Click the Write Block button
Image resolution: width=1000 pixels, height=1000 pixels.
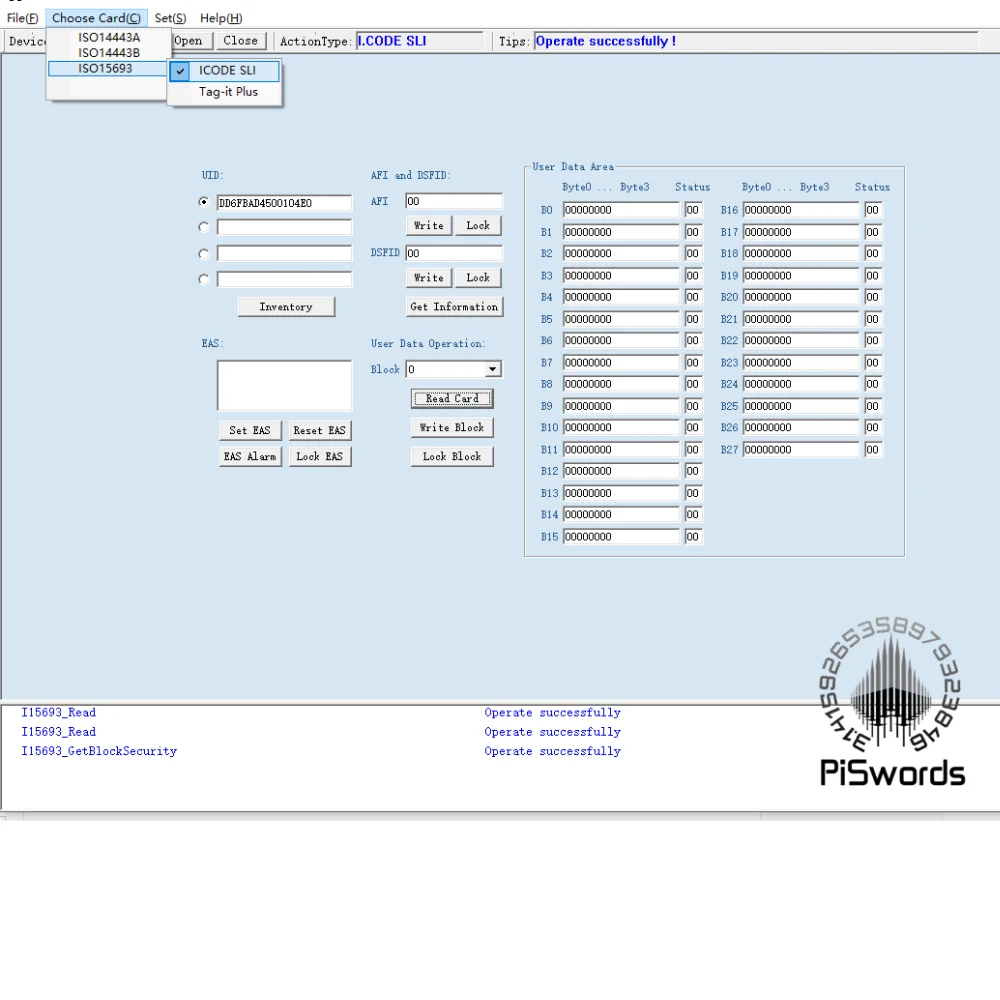point(452,427)
